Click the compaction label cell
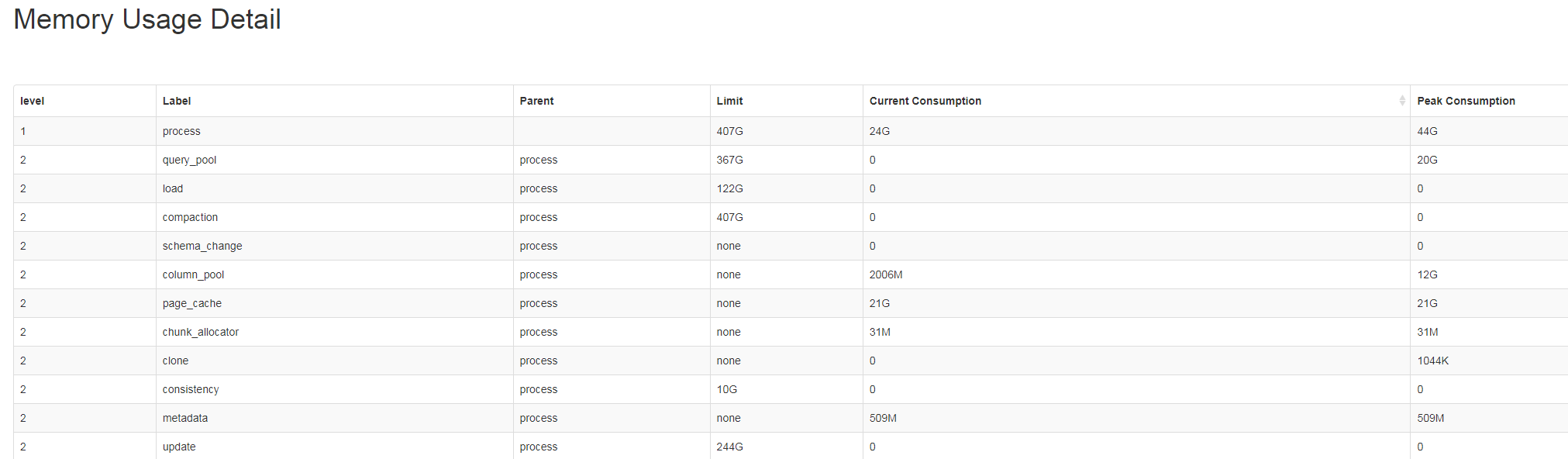The image size is (1568, 459). pos(190,217)
